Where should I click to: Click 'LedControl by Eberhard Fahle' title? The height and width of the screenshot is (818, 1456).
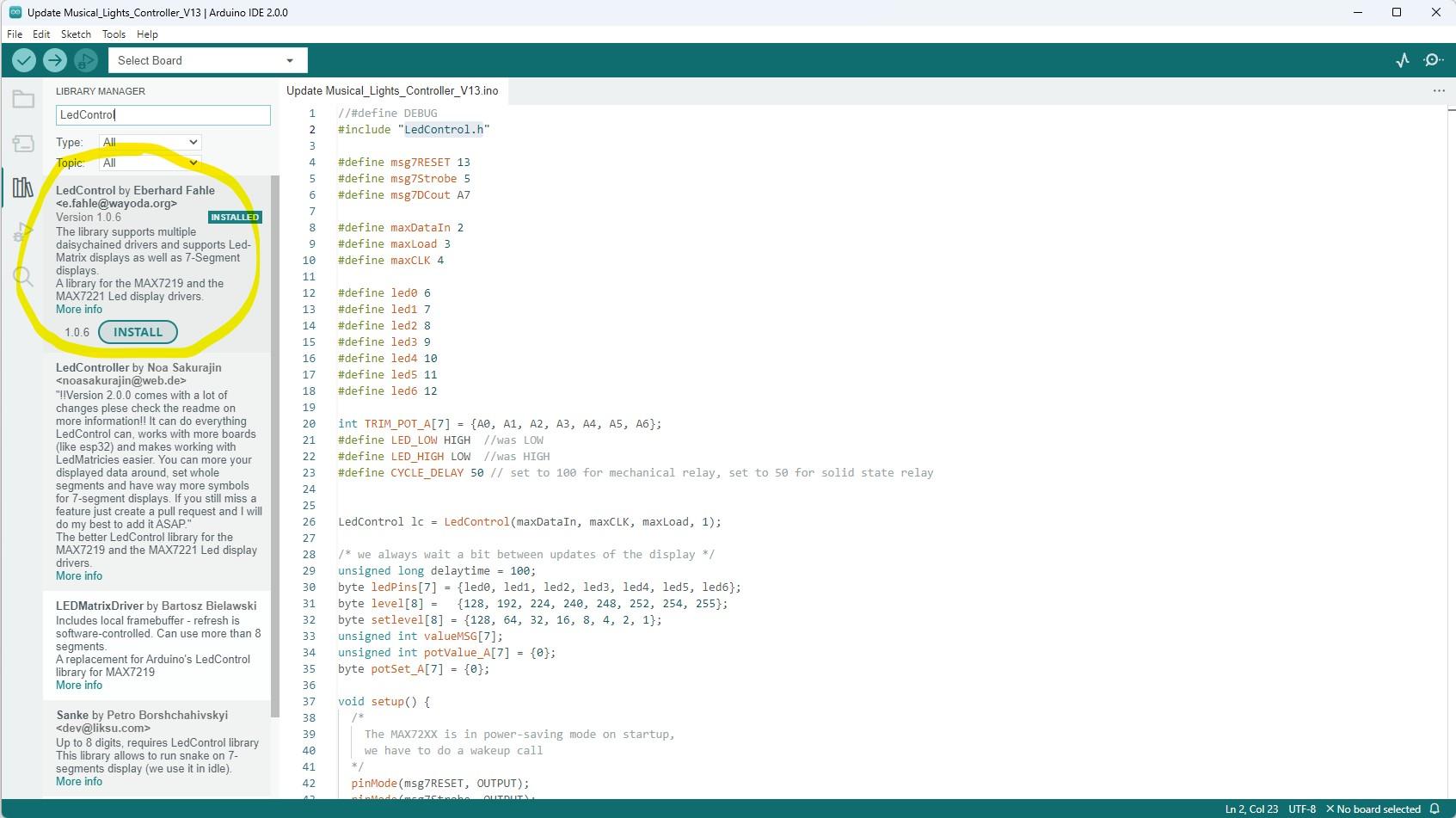(x=135, y=191)
